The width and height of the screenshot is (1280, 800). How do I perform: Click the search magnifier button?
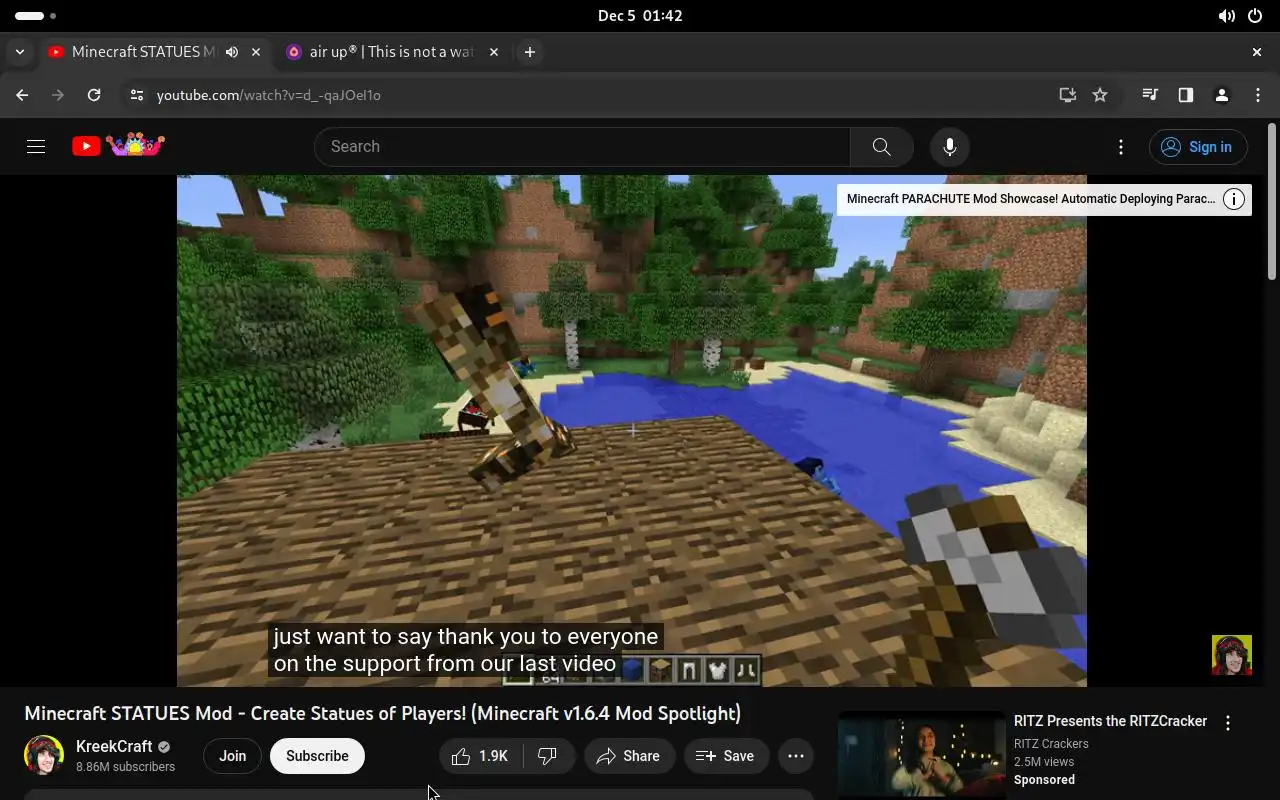pos(881,147)
